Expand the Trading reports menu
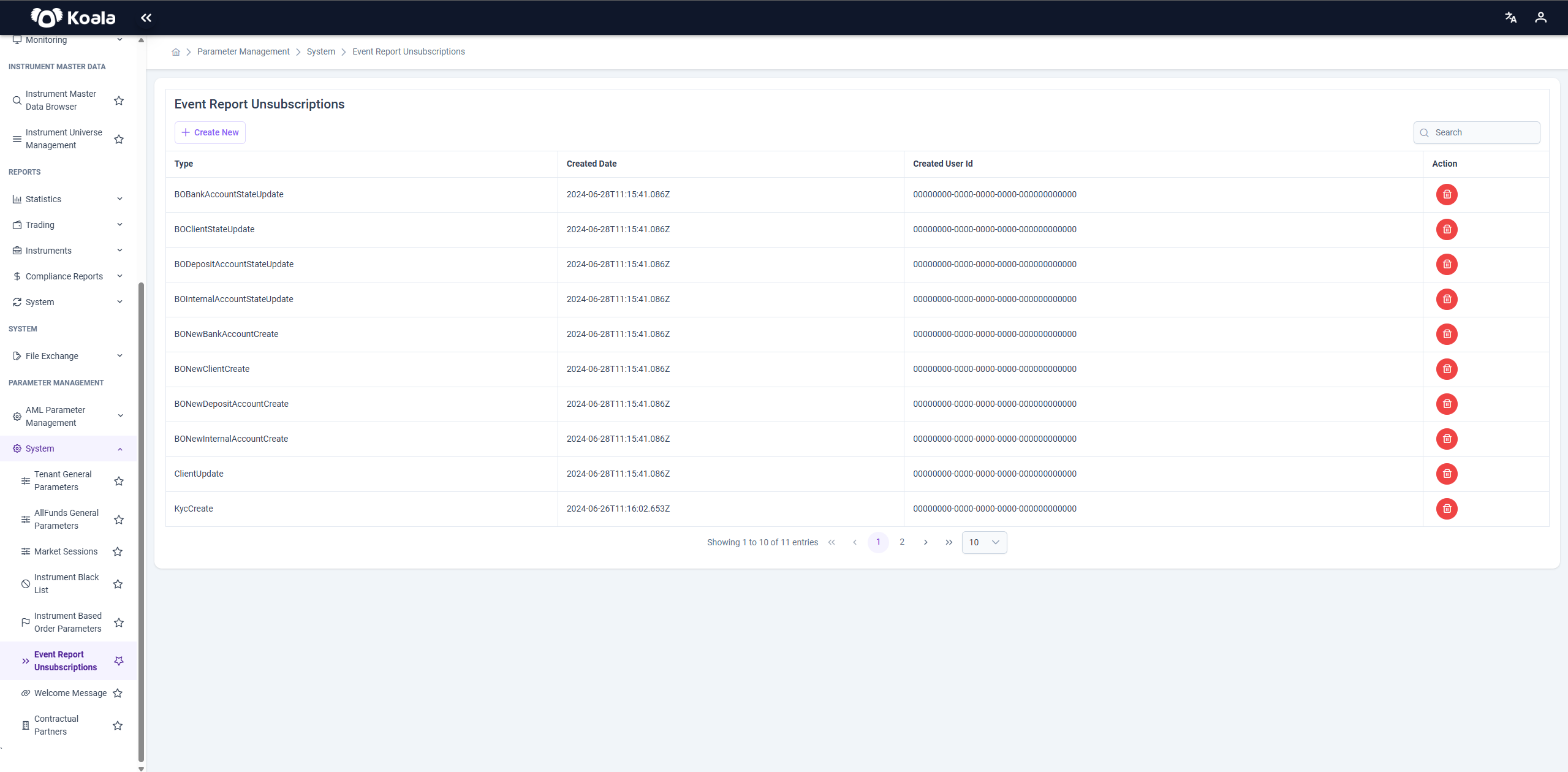Viewport: 1568px width, 772px height. [68, 225]
